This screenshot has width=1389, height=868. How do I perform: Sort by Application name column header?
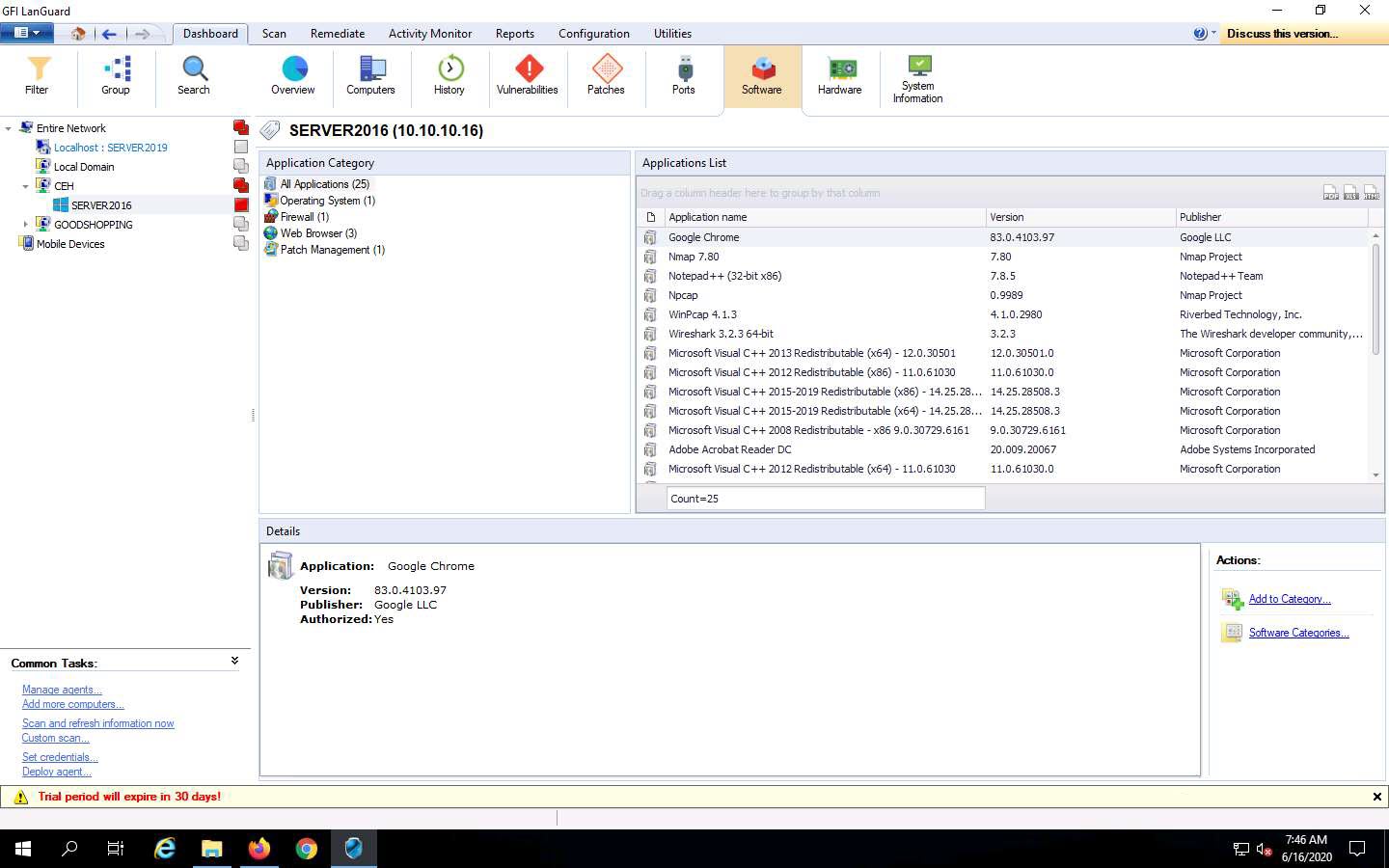(825, 217)
